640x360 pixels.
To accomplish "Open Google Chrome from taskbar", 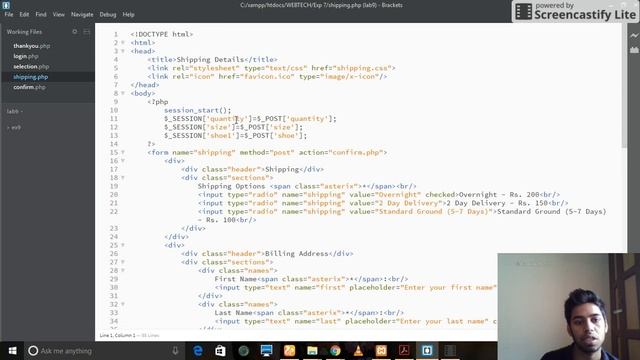I will (x=336, y=351).
